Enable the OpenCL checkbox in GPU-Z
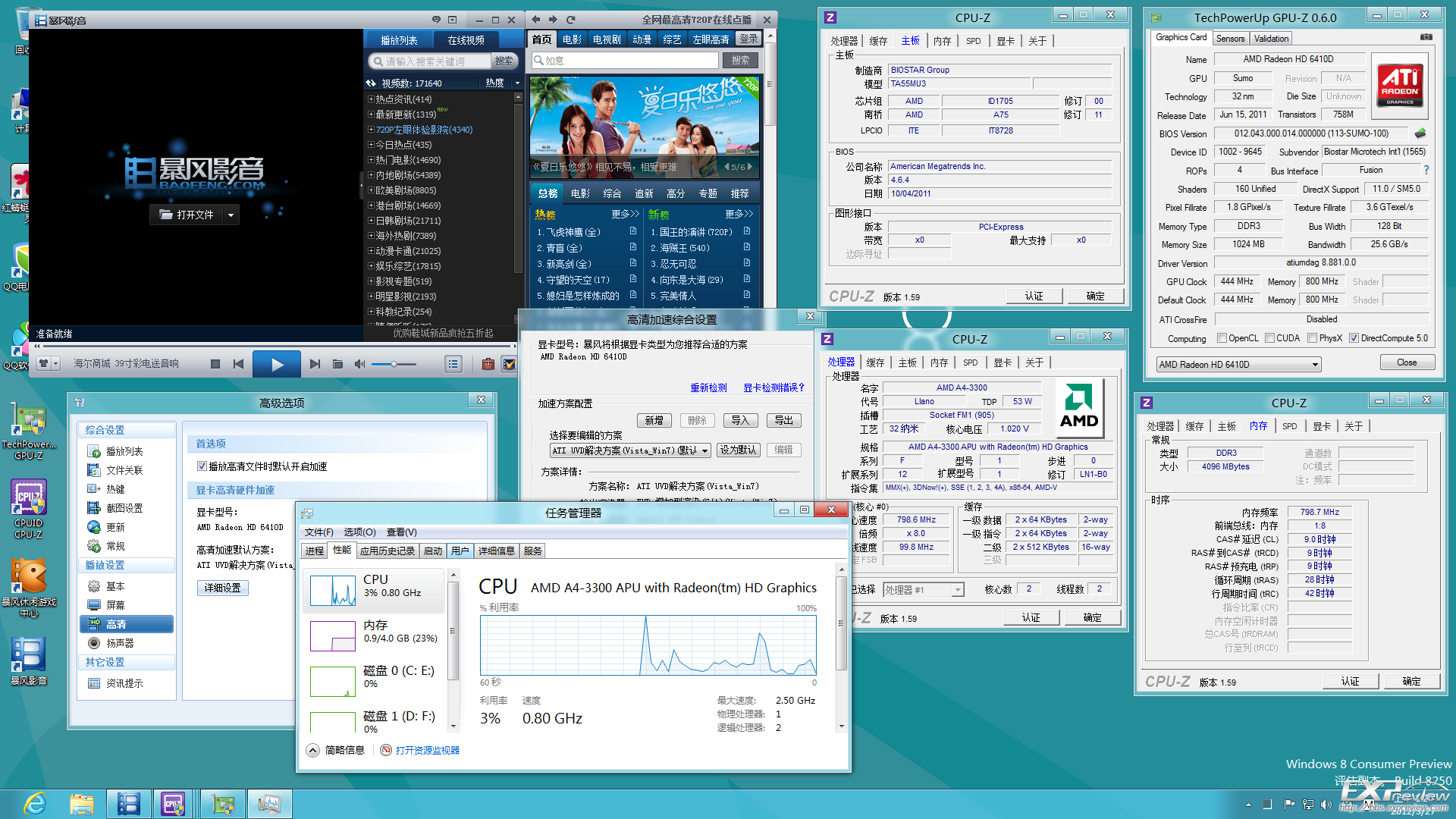1456x819 pixels. (x=1222, y=338)
